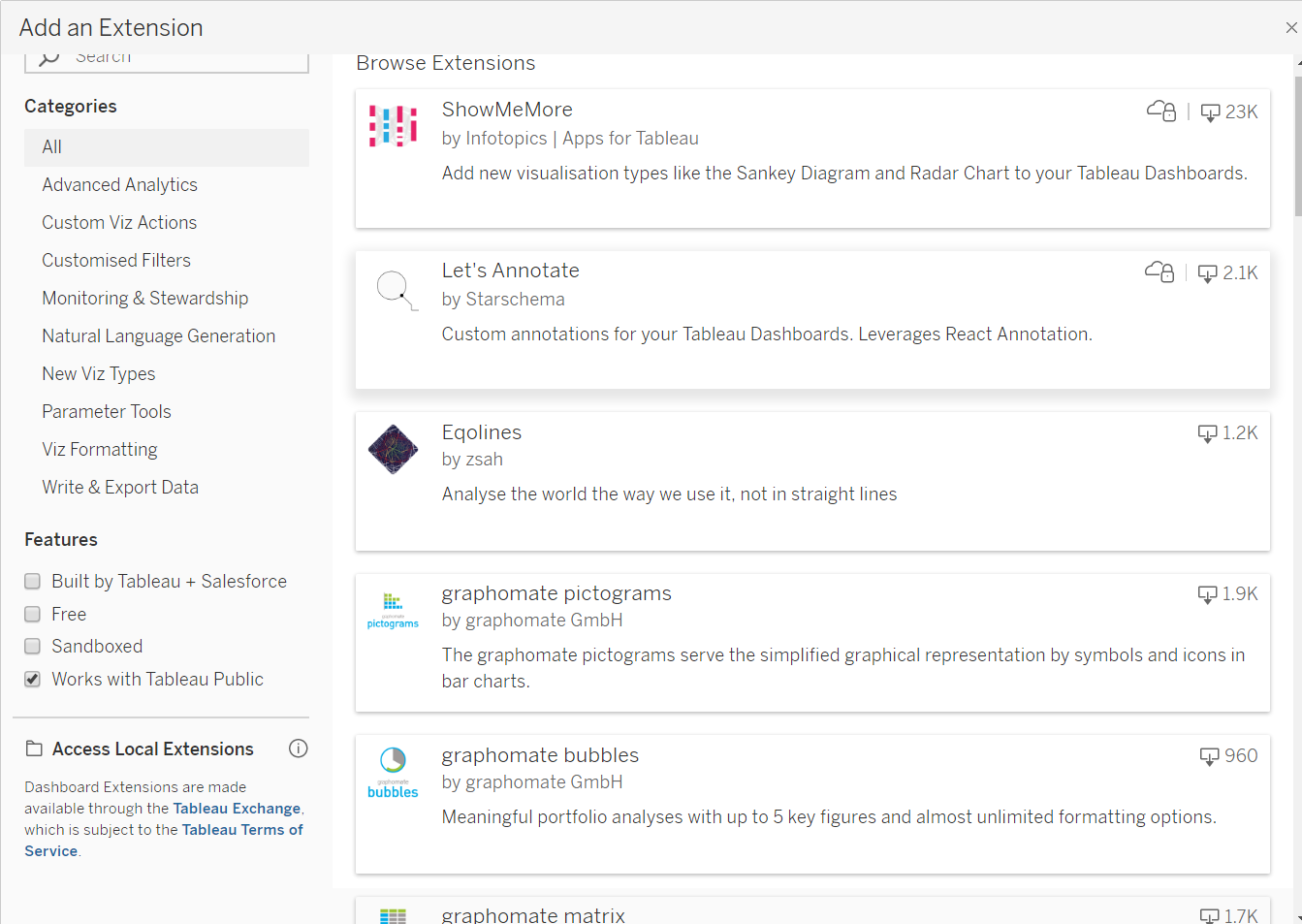1302x924 pixels.
Task: Click the magnifying glass logo for Let's Annotate
Action: pos(393,287)
